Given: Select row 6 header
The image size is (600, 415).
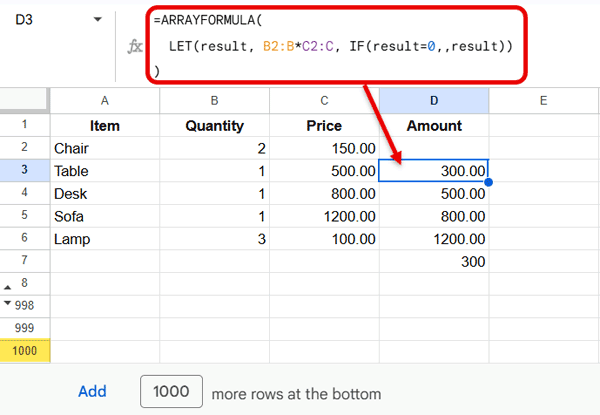Looking at the screenshot, I should (24, 238).
